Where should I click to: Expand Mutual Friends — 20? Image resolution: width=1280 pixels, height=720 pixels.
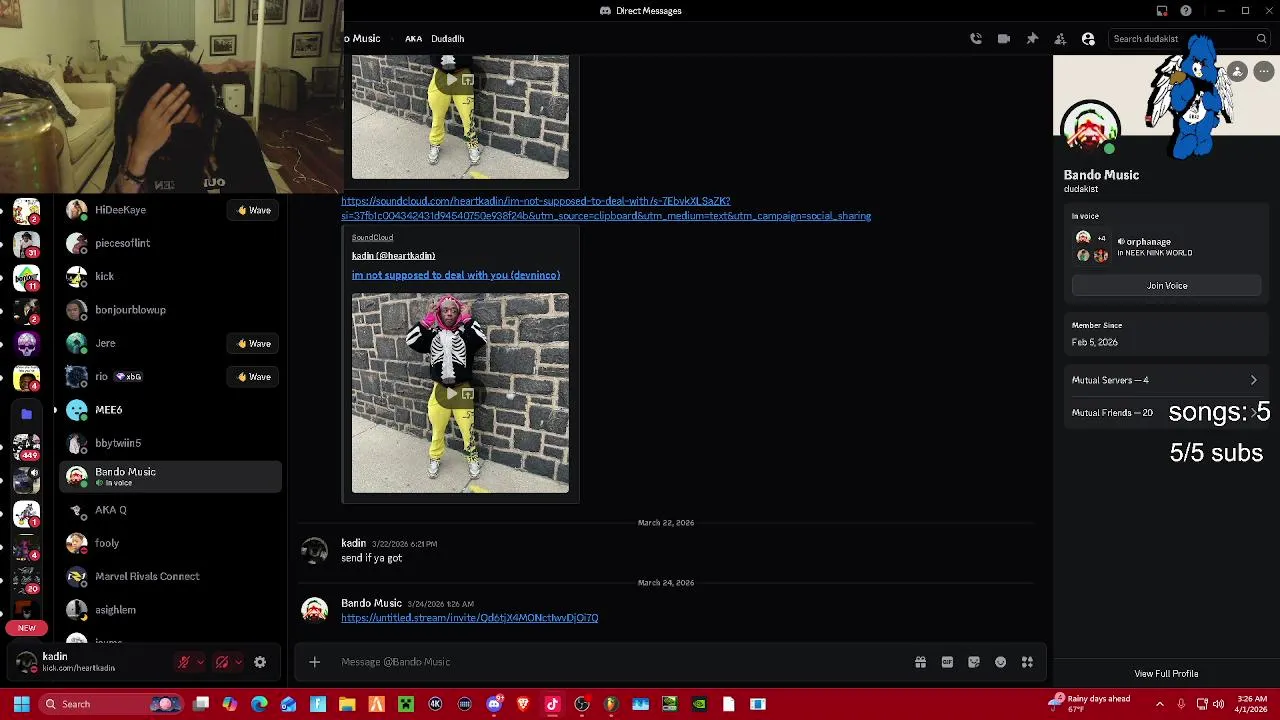[x=1165, y=413]
